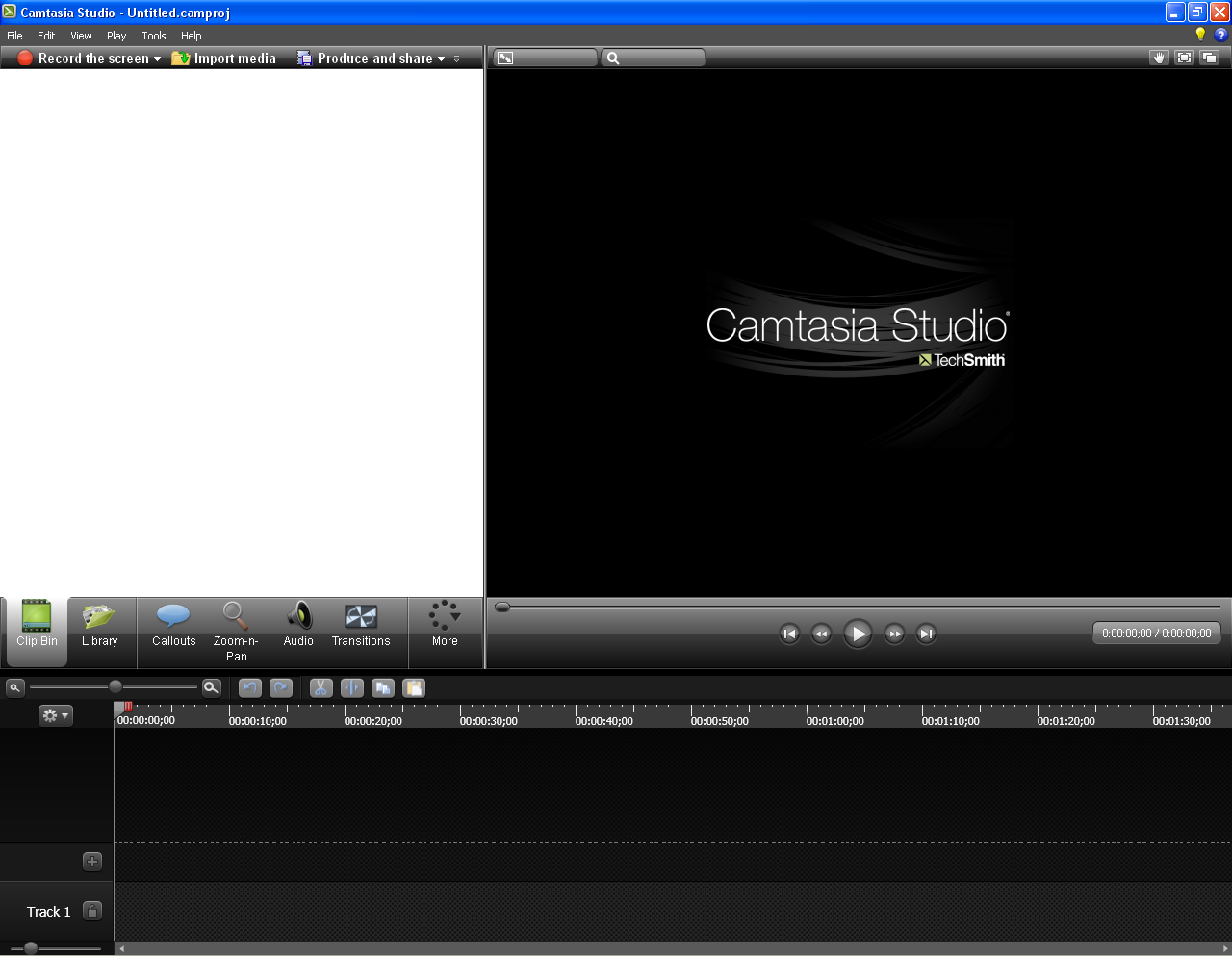
Task: Click the Cut scissors icon
Action: [321, 688]
